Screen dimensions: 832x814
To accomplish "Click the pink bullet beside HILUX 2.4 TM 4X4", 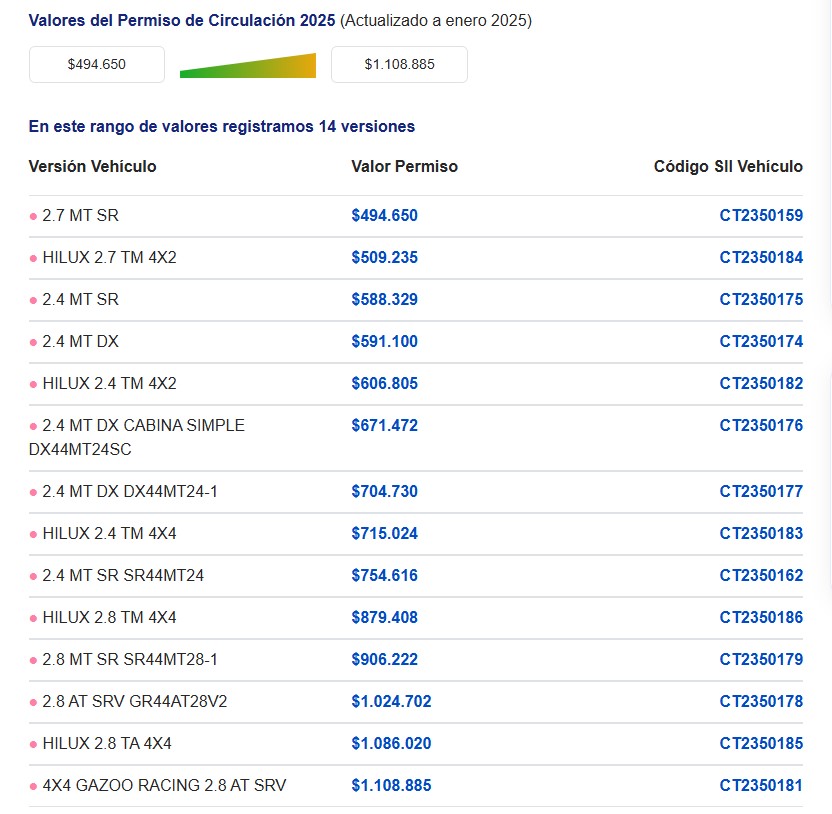I will [x=33, y=534].
